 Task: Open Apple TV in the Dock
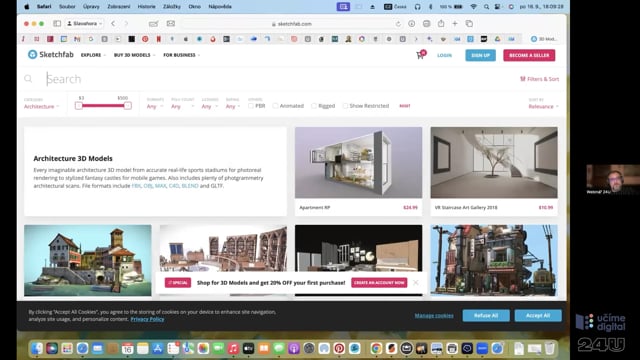[x=248, y=348]
